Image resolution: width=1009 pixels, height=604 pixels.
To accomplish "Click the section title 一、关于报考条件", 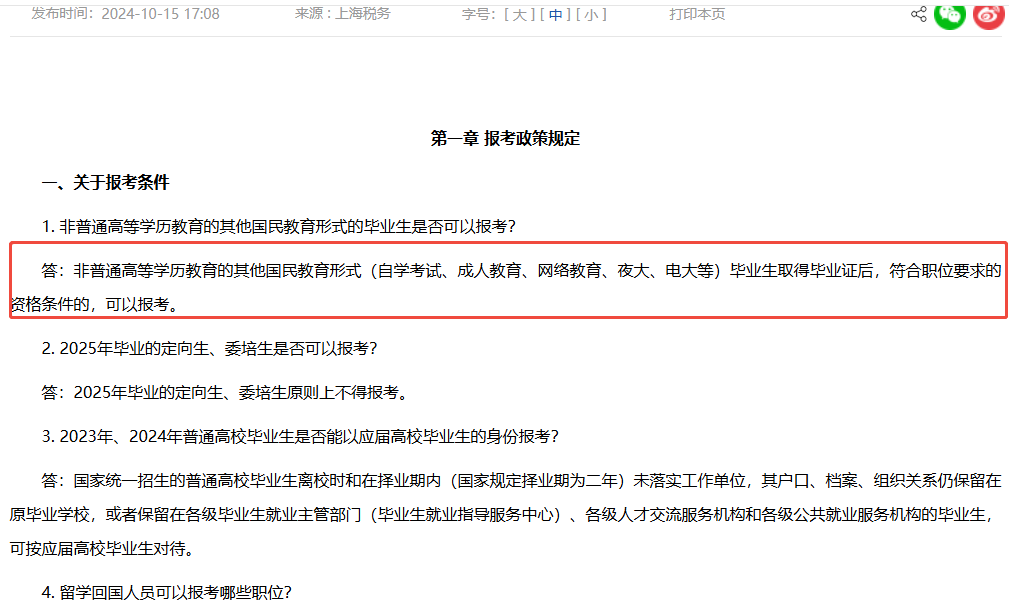I will pyautogui.click(x=106, y=183).
